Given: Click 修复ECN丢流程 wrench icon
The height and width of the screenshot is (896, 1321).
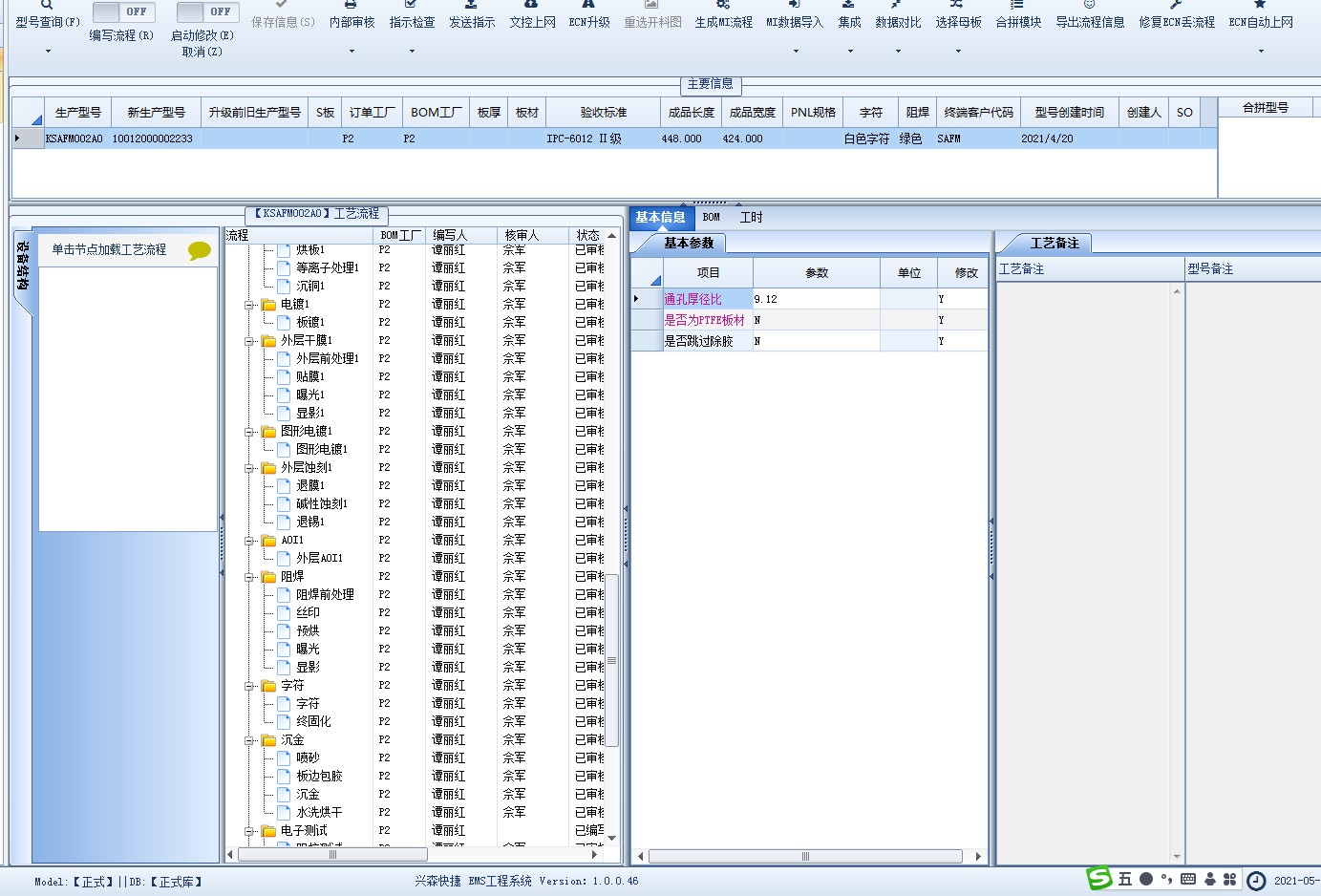Looking at the screenshot, I should pyautogui.click(x=1176, y=5).
